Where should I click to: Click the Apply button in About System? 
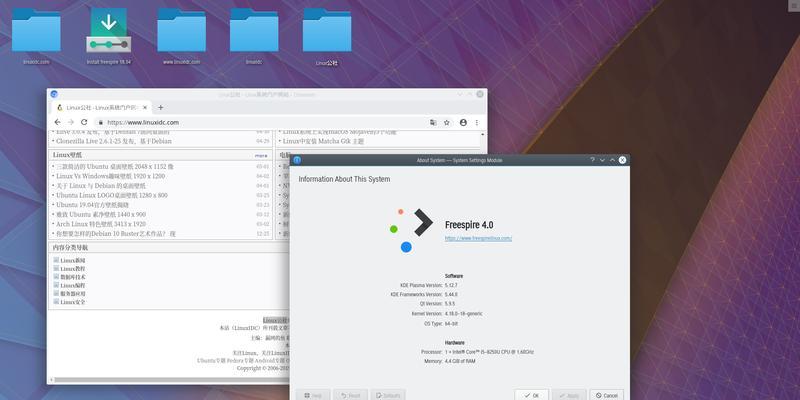point(569,395)
